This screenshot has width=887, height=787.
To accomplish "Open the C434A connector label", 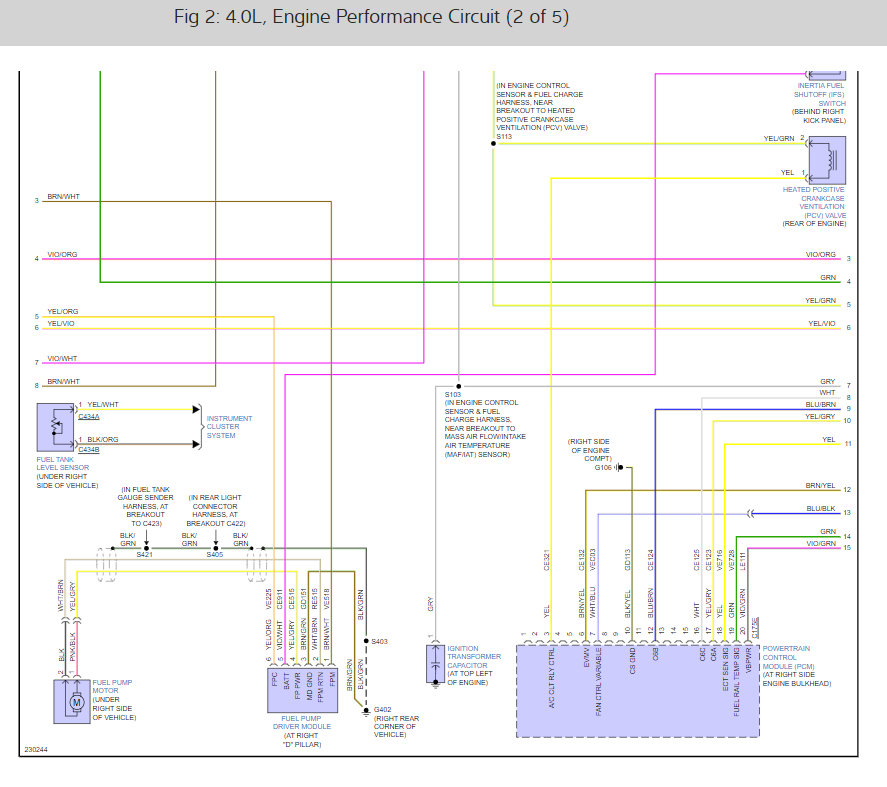I will (89, 416).
